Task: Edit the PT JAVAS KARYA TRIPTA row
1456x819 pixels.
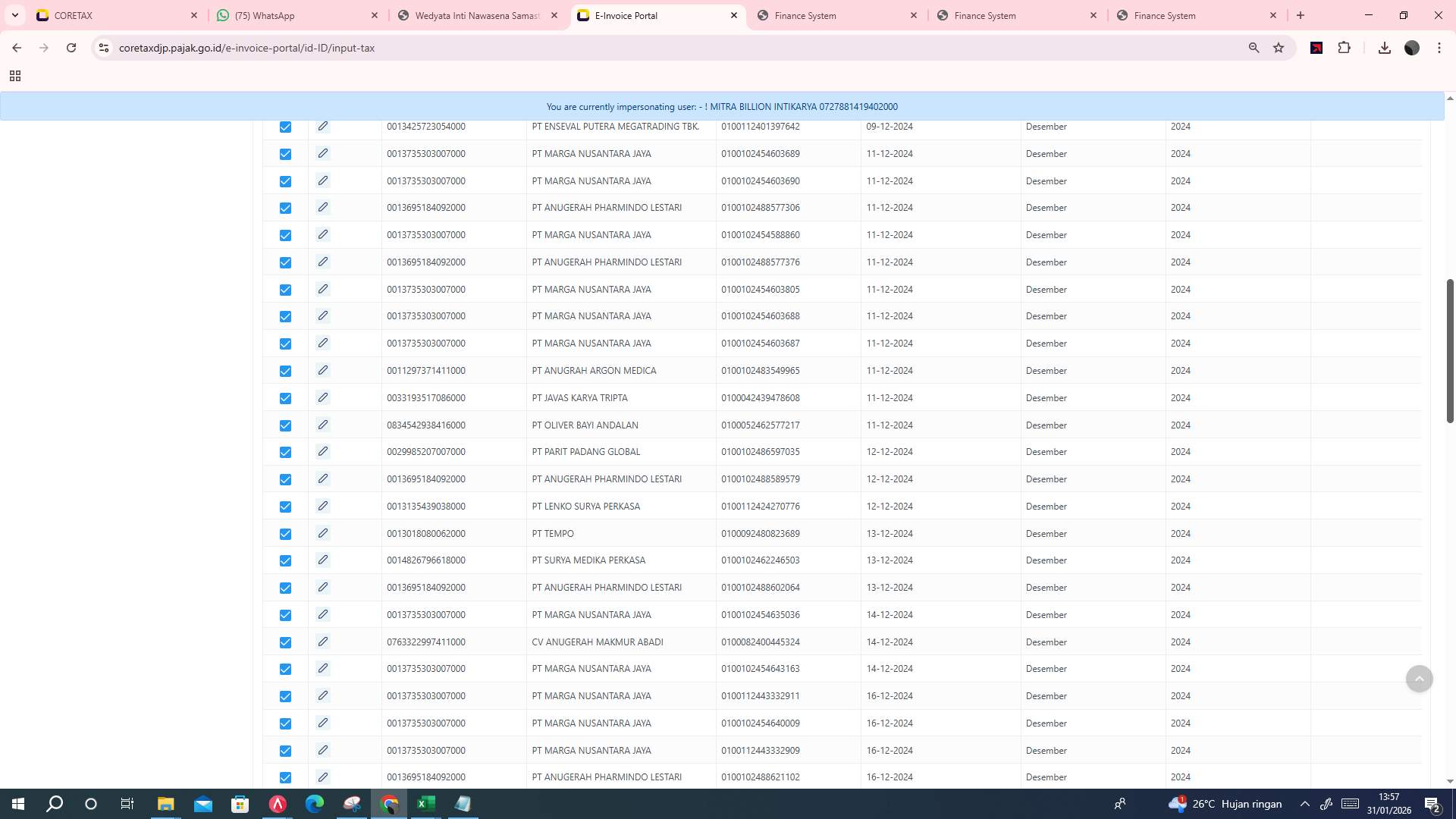Action: [x=323, y=397]
